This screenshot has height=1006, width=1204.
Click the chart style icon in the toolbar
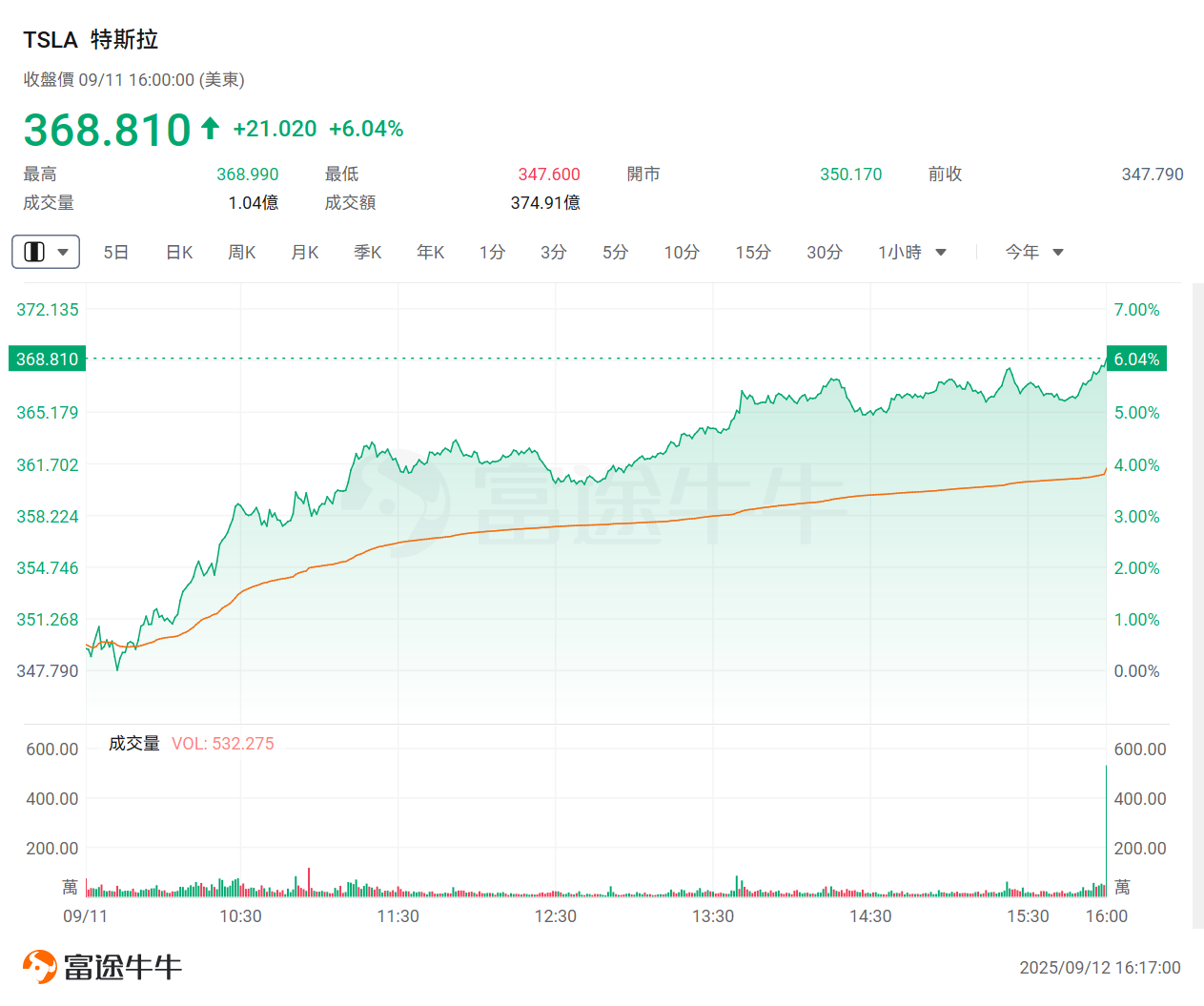[x=36, y=252]
